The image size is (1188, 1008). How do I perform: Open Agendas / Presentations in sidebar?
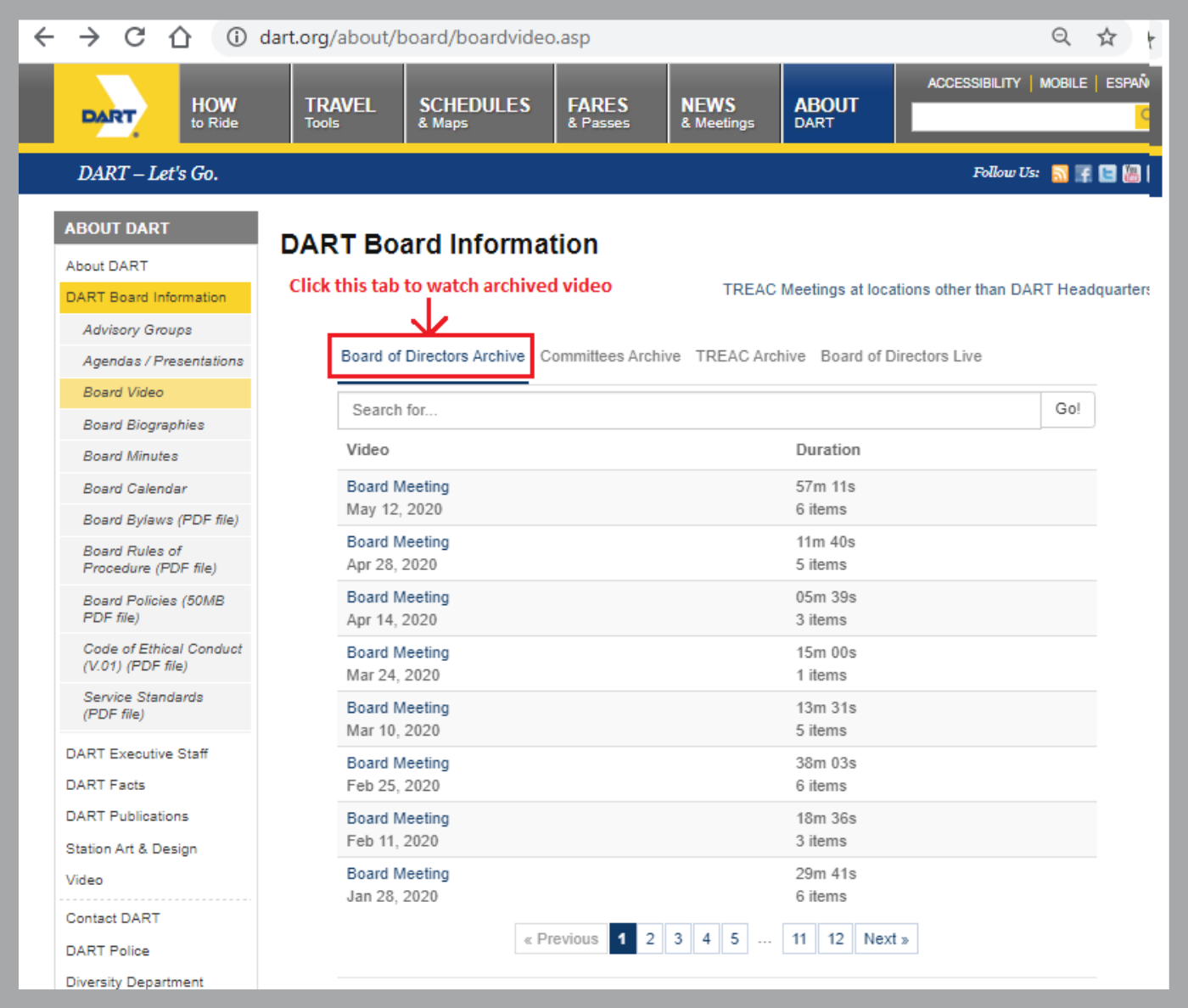[x=163, y=361]
